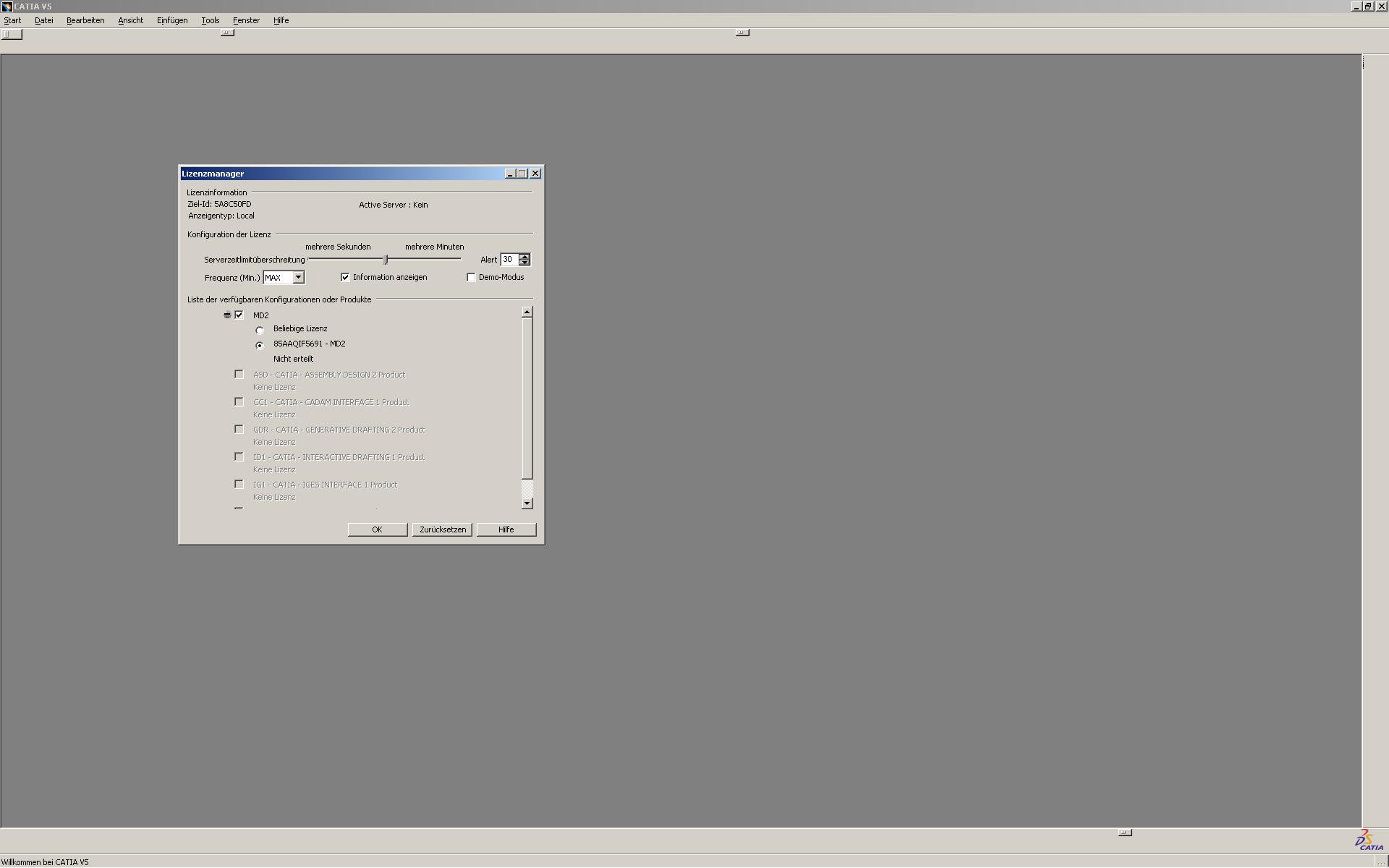Image resolution: width=1389 pixels, height=868 pixels.
Task: Click the Hilfe button in Lizenzmanager
Action: click(506, 529)
